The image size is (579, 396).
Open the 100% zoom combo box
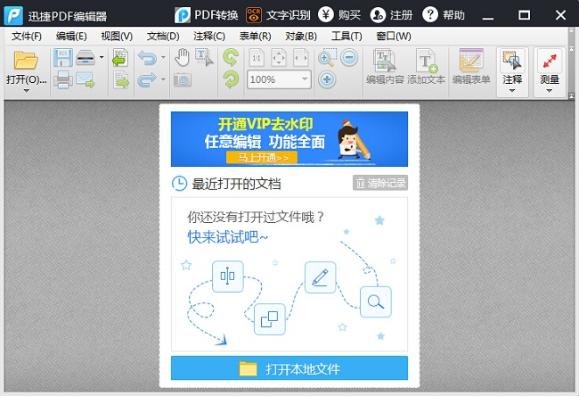pos(279,79)
